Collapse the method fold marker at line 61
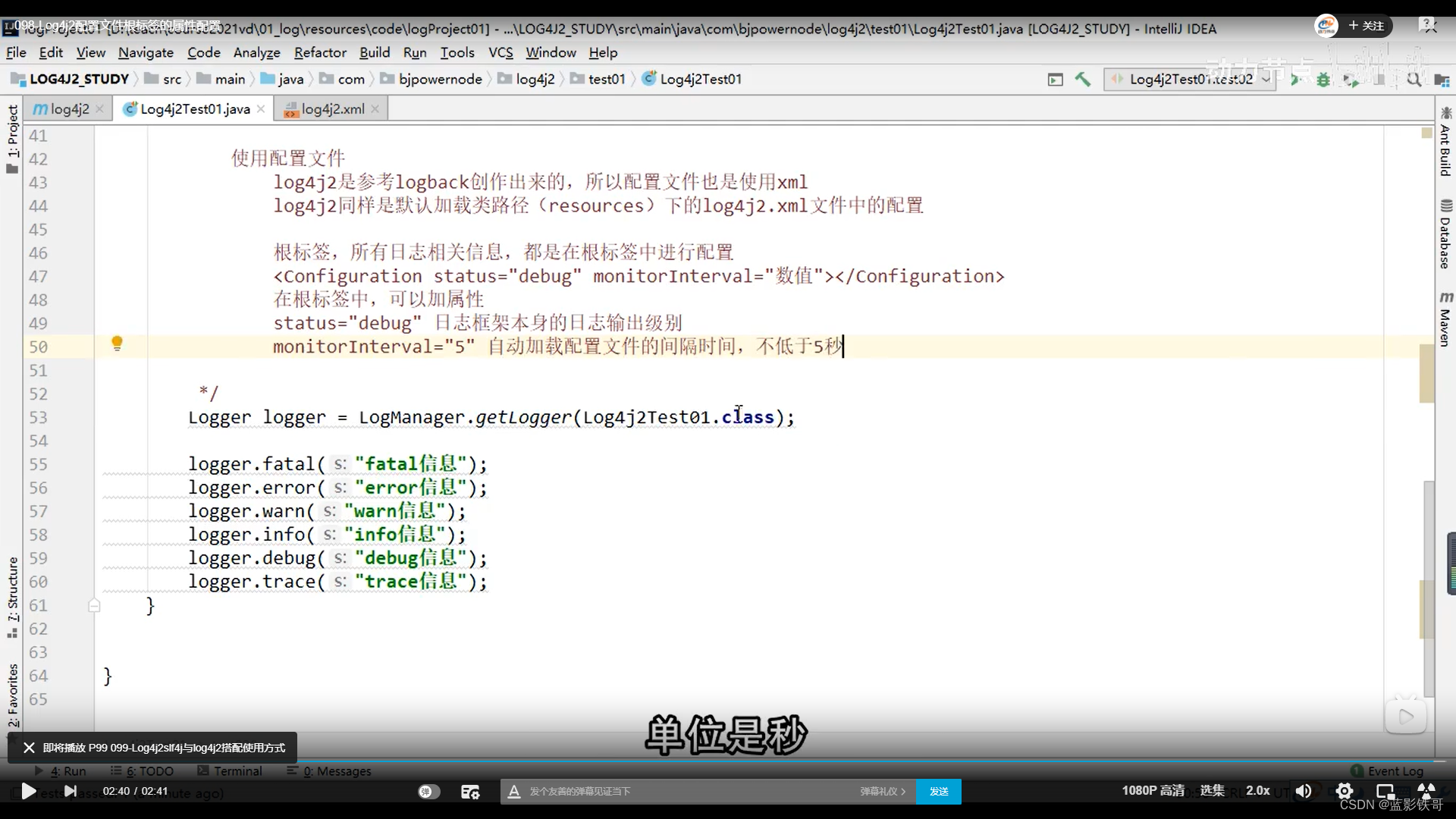 pos(94,605)
